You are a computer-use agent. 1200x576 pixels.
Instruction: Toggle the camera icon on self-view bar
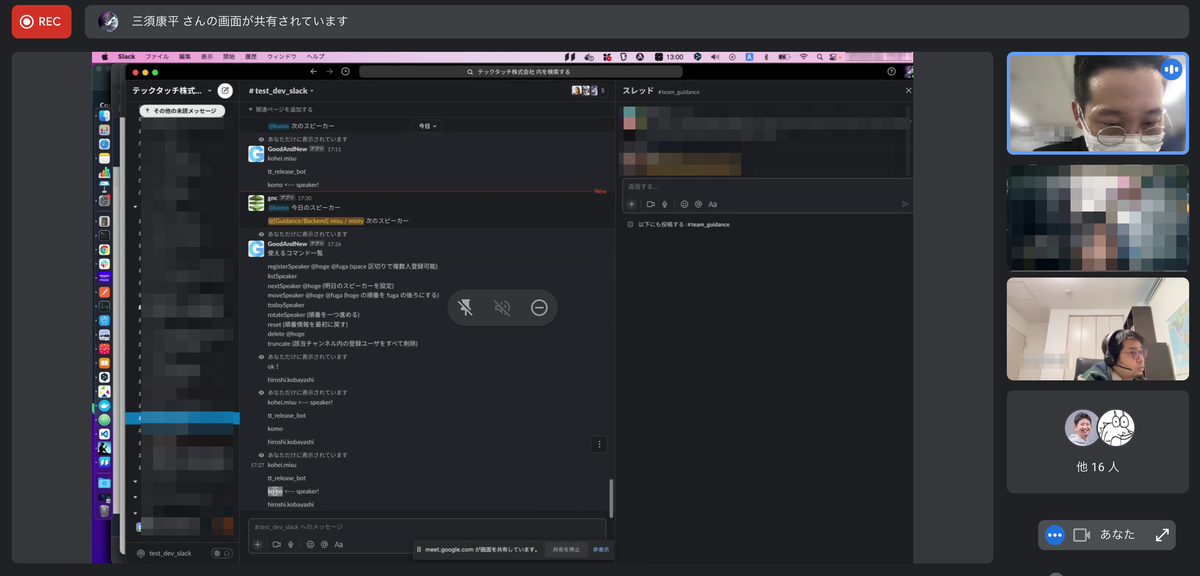tap(1081, 535)
